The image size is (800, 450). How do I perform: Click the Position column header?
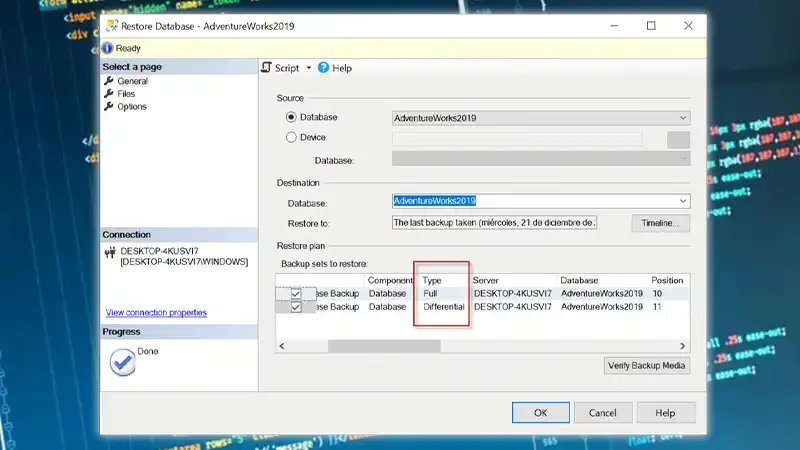(667, 281)
